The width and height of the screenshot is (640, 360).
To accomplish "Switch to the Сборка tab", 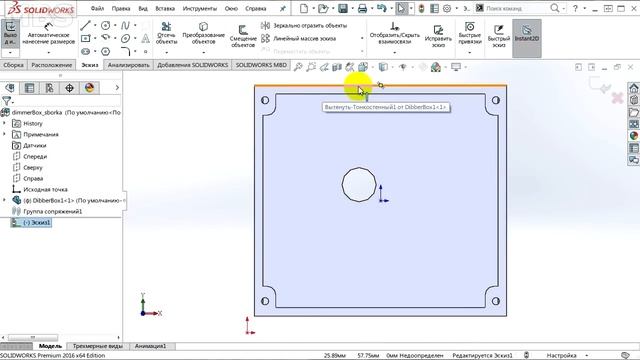I will (x=13, y=65).
